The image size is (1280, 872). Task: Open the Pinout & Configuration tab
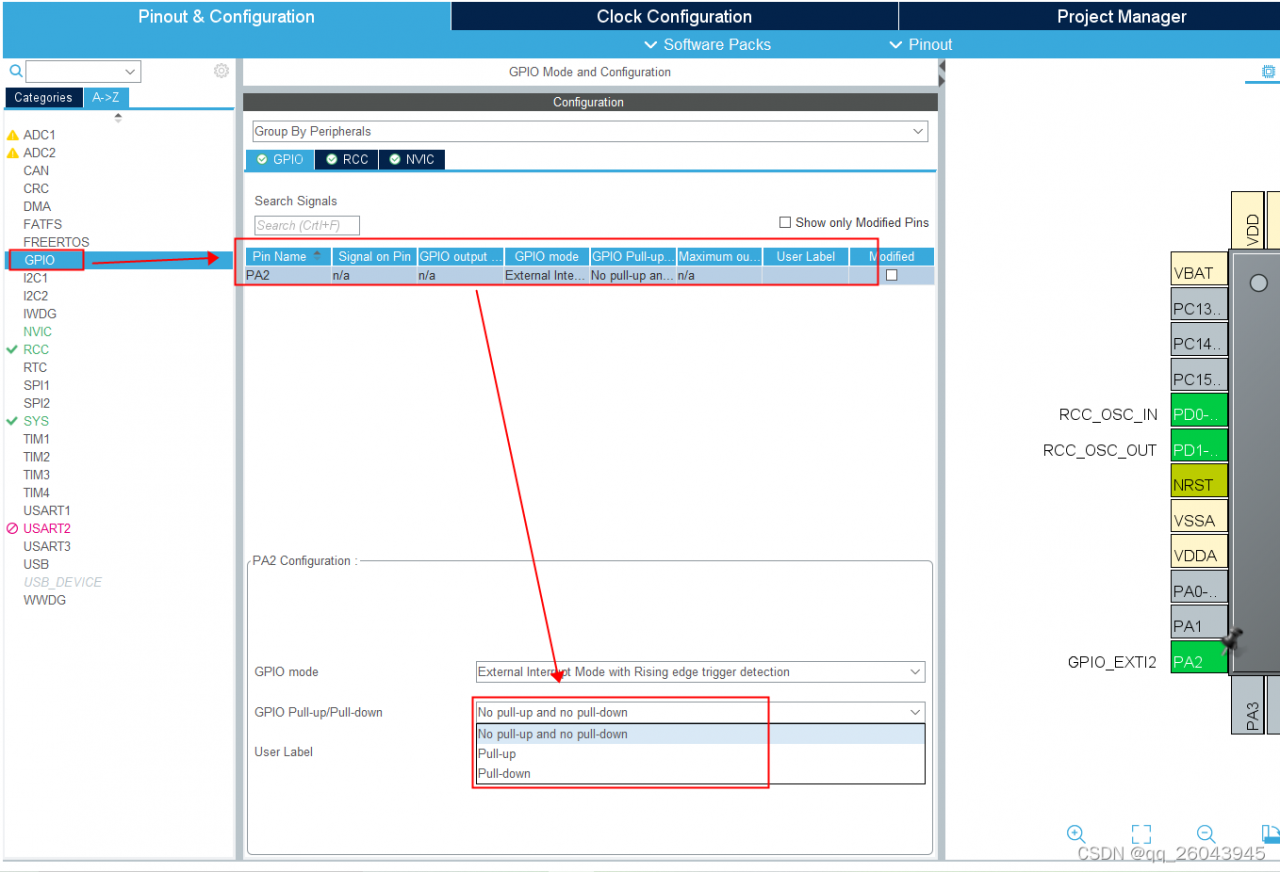(226, 16)
